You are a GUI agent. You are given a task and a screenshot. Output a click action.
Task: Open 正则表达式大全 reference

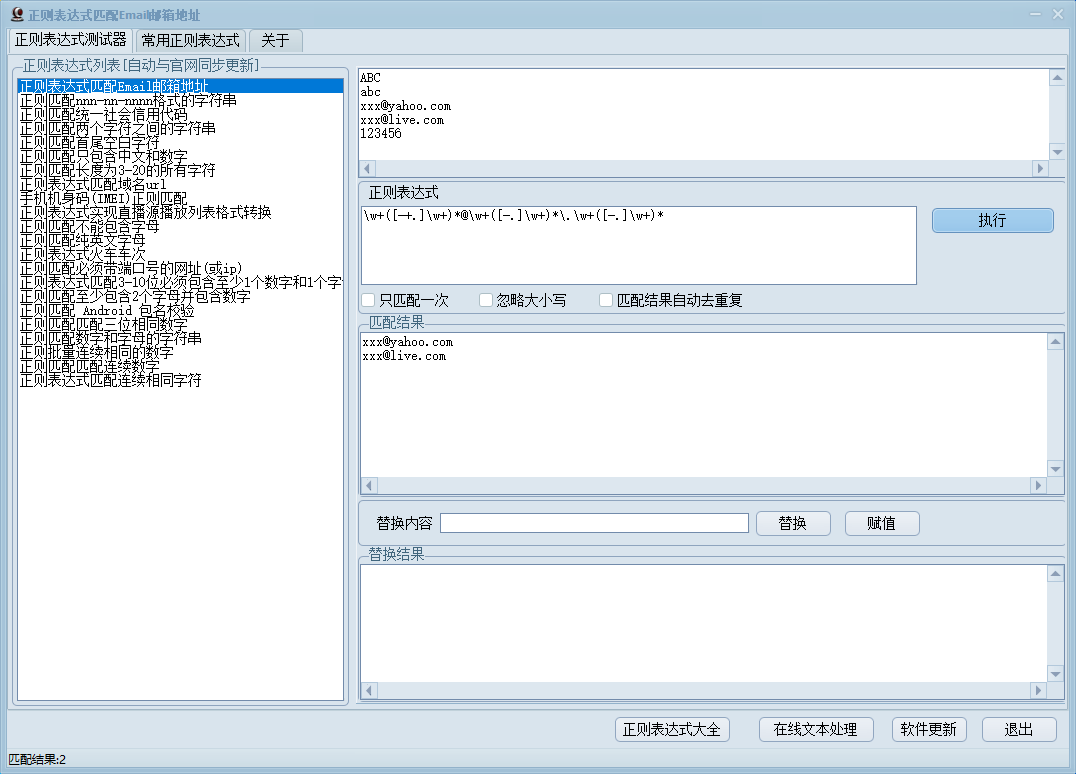coord(672,730)
